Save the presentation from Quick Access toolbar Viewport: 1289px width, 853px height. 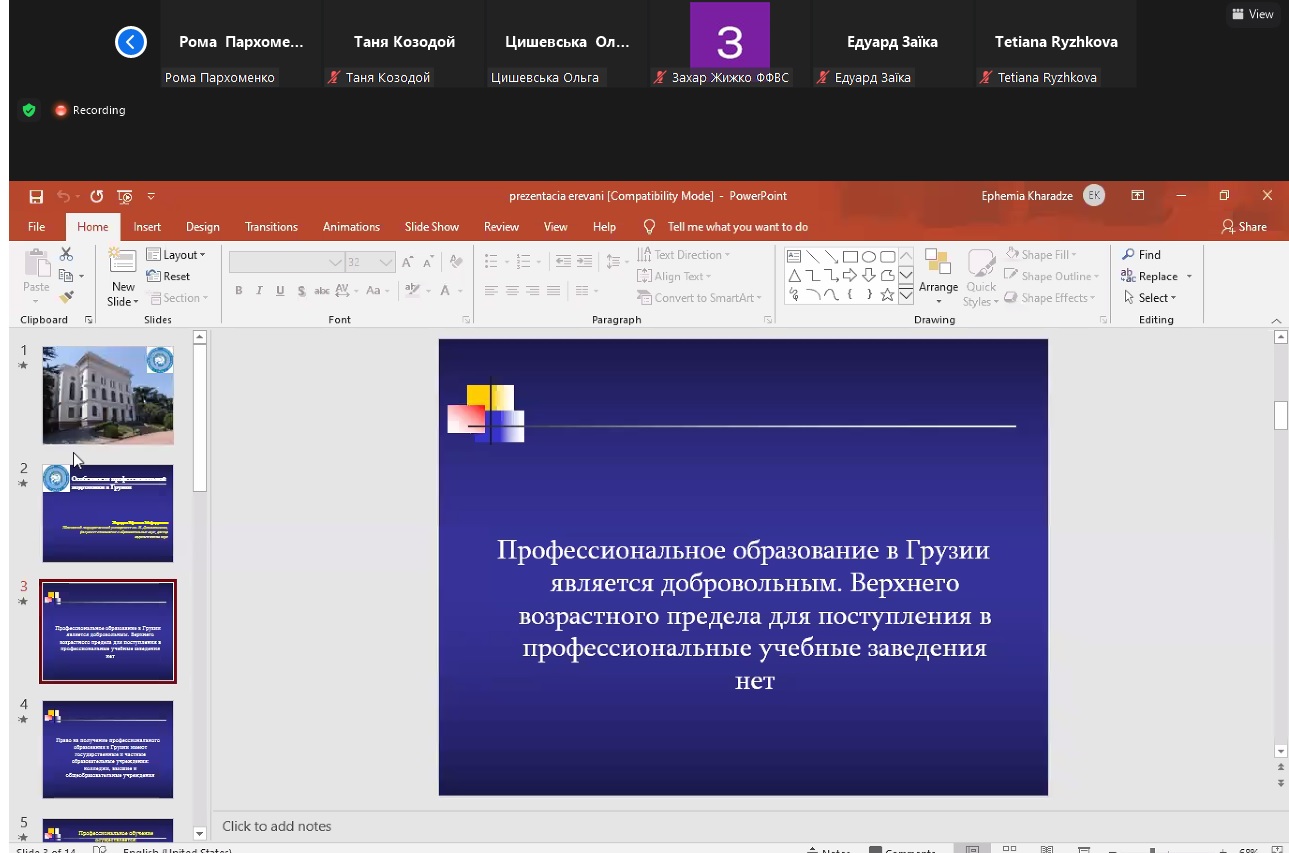(36, 197)
